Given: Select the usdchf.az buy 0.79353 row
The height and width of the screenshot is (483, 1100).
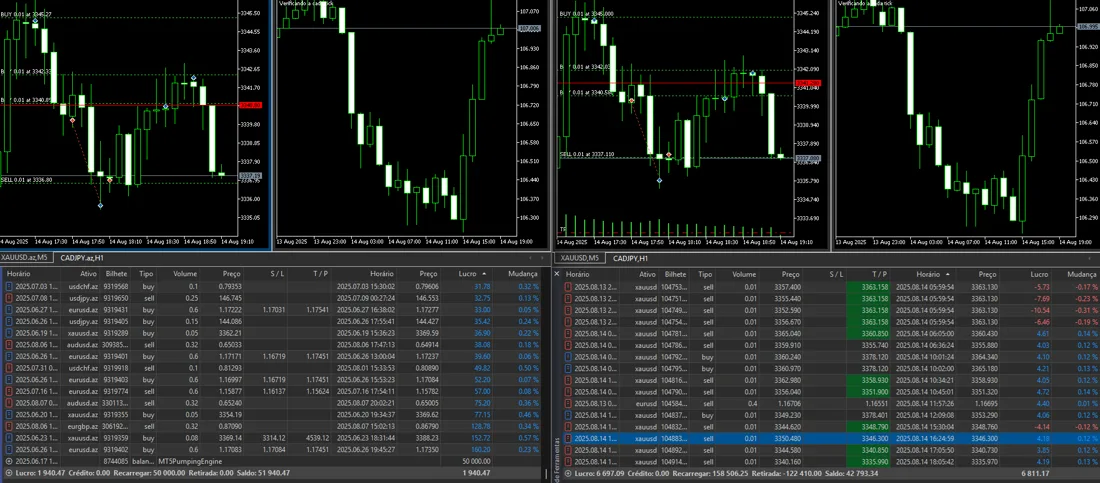Looking at the screenshot, I should point(271,286).
